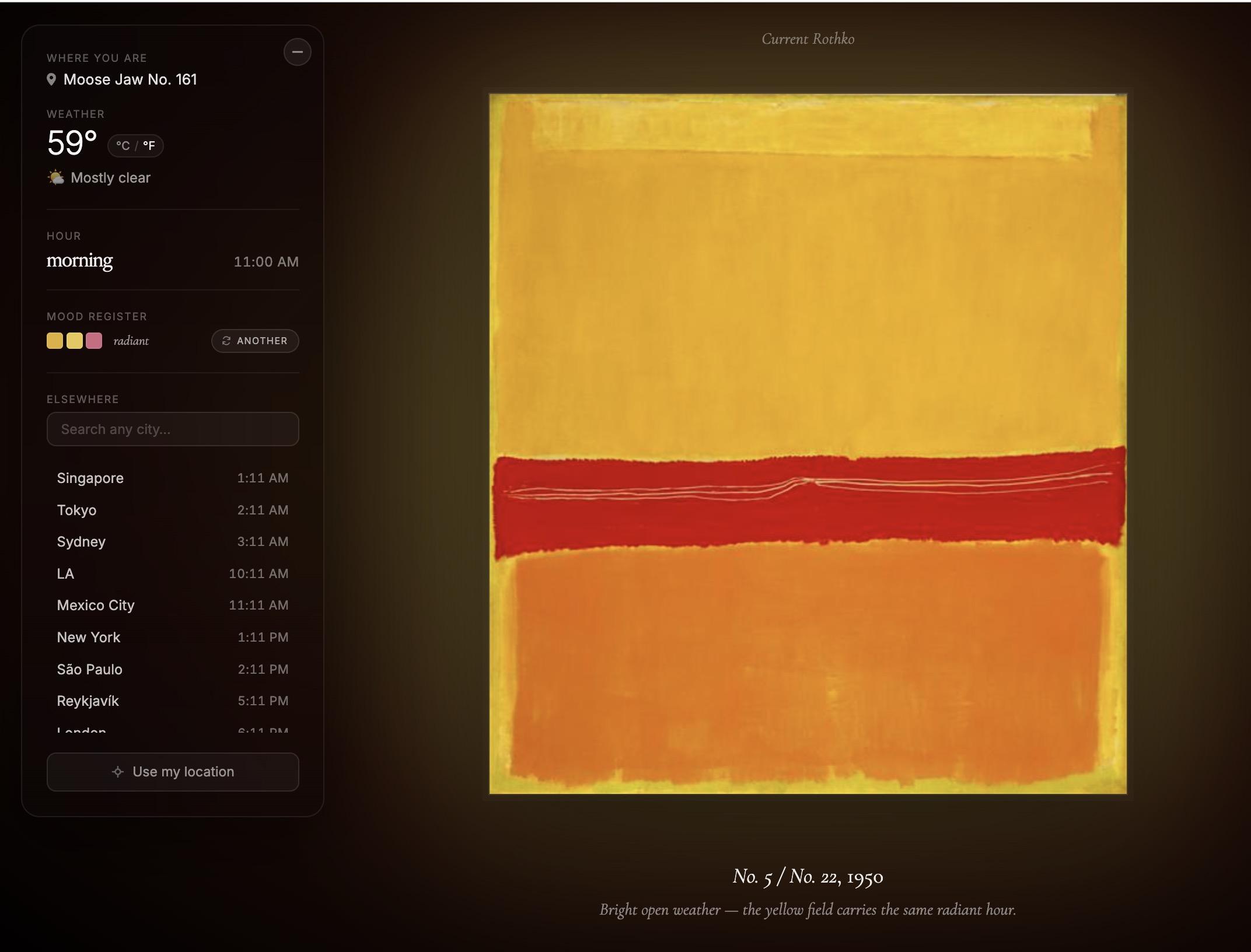Click the 2:11 AM time for Tokyo
This screenshot has width=1251, height=952.
pyautogui.click(x=263, y=510)
